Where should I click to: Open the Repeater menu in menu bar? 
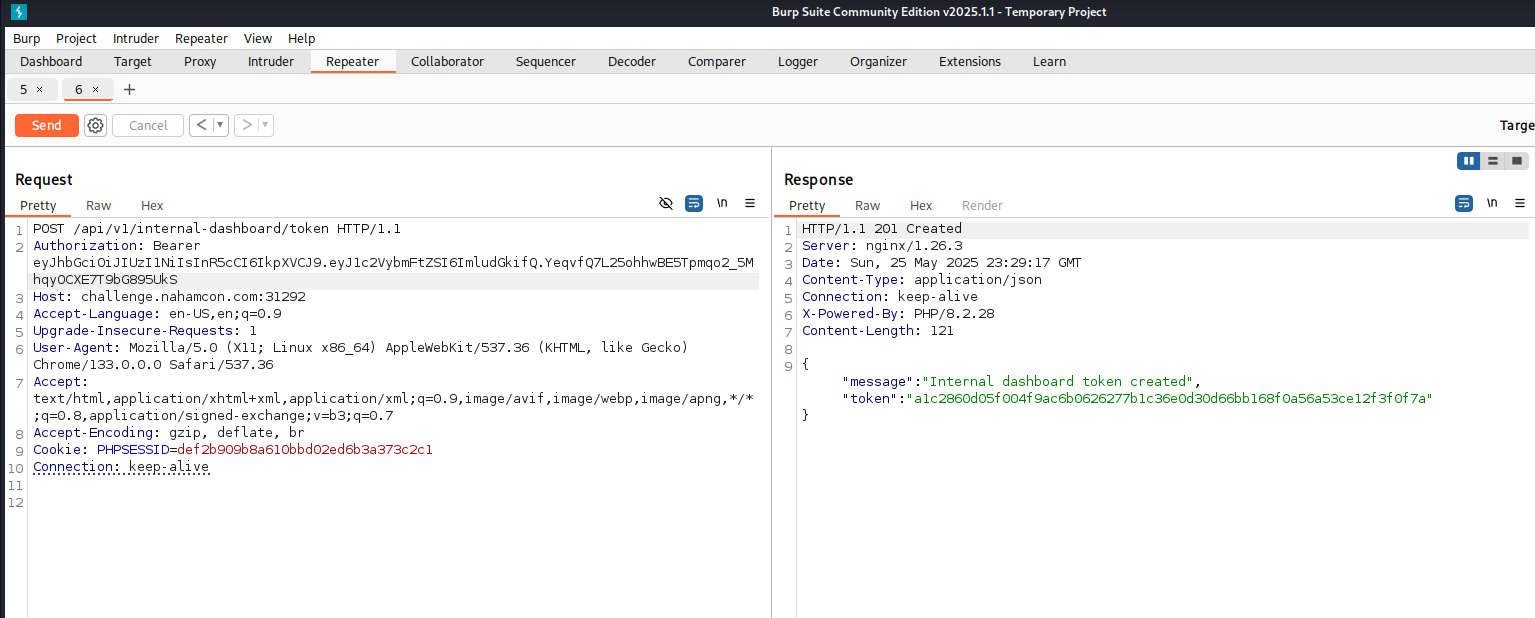201,38
